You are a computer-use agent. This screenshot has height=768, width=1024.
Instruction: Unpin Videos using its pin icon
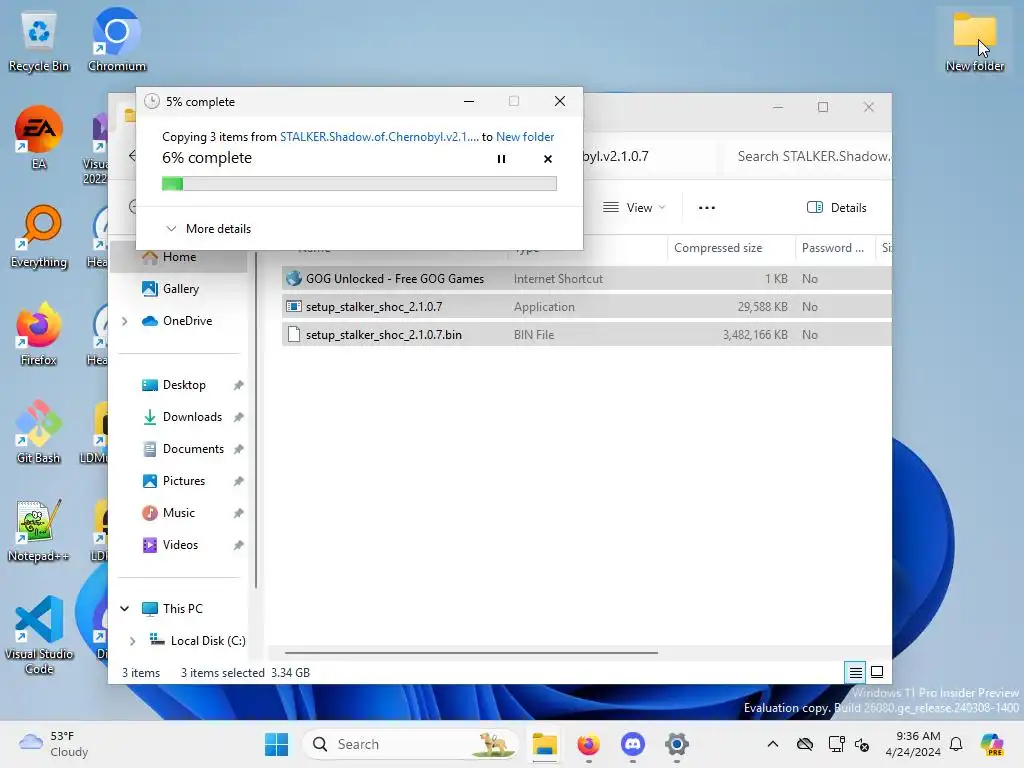pos(238,545)
